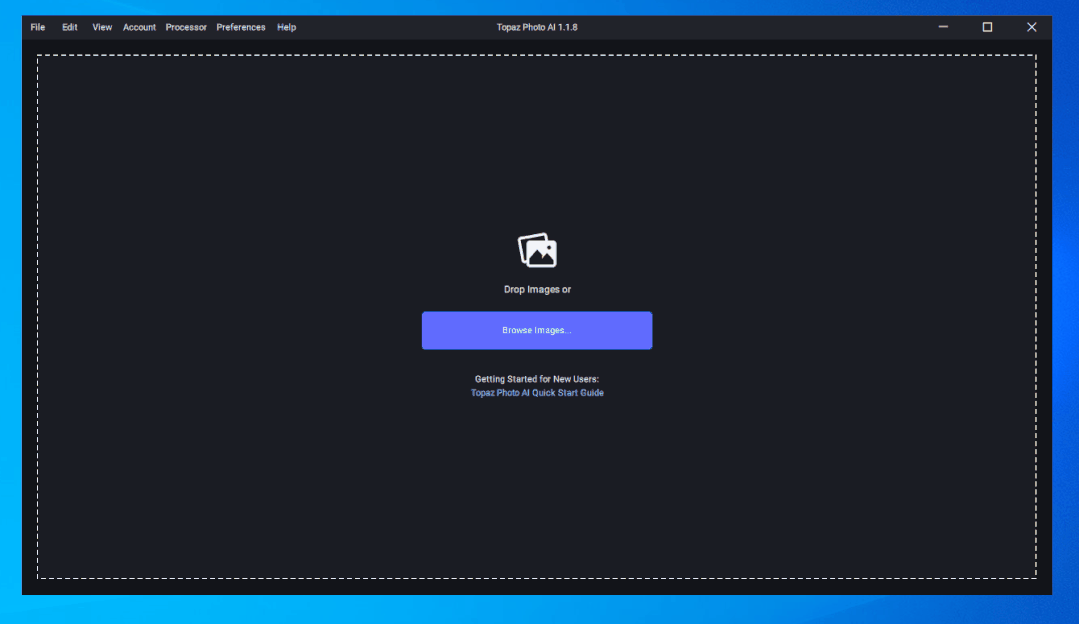Click the Browse Images button
This screenshot has width=1079, height=624.
(x=537, y=330)
